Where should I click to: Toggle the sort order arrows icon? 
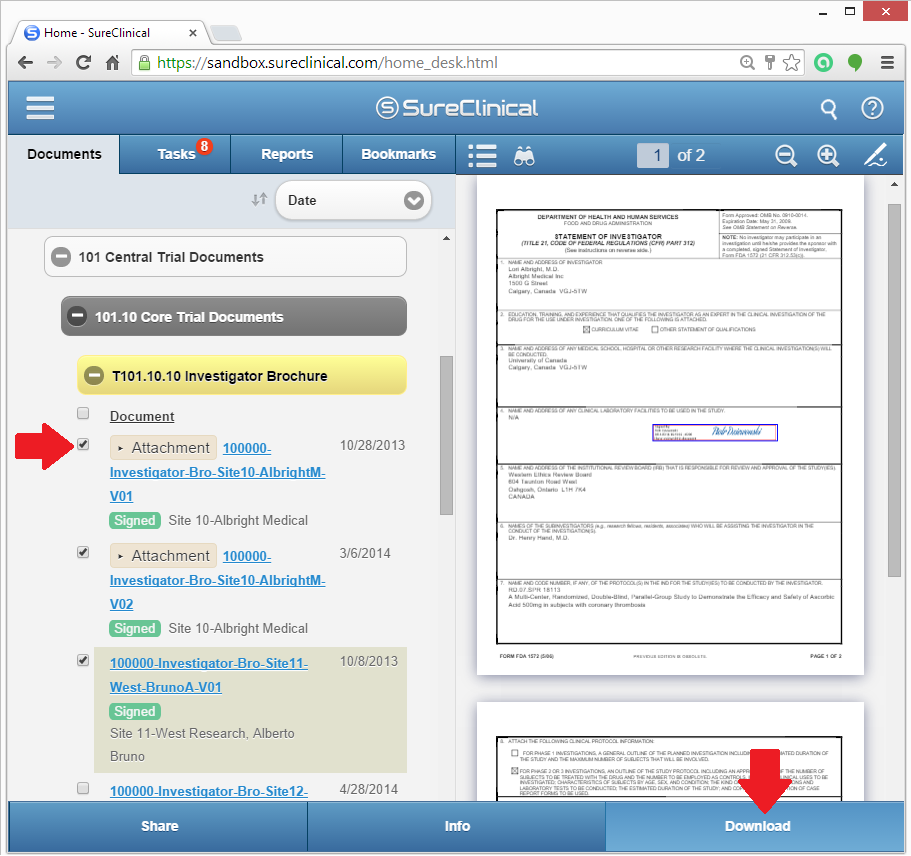(259, 200)
